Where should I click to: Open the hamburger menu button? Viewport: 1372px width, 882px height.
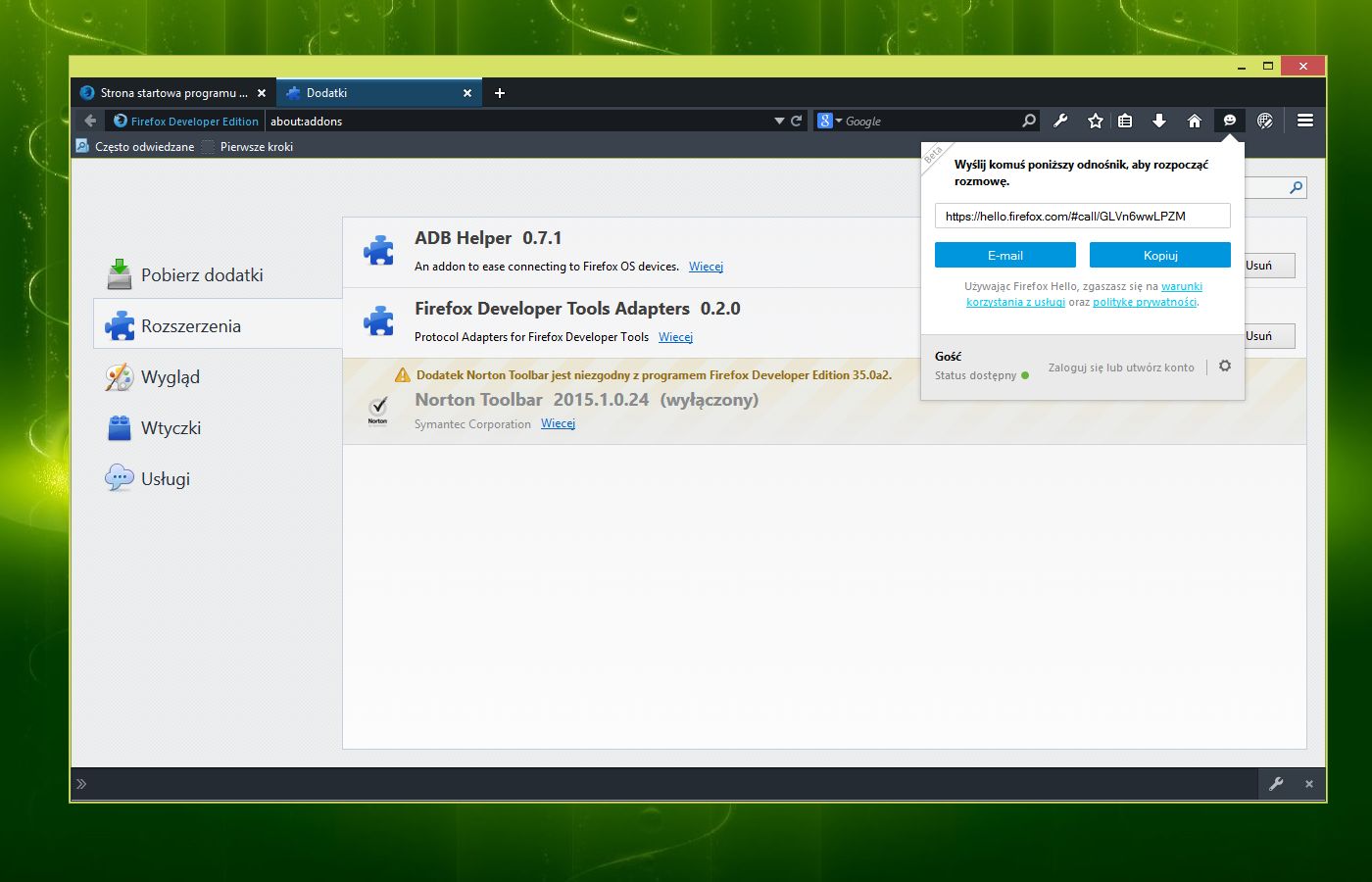point(1304,121)
